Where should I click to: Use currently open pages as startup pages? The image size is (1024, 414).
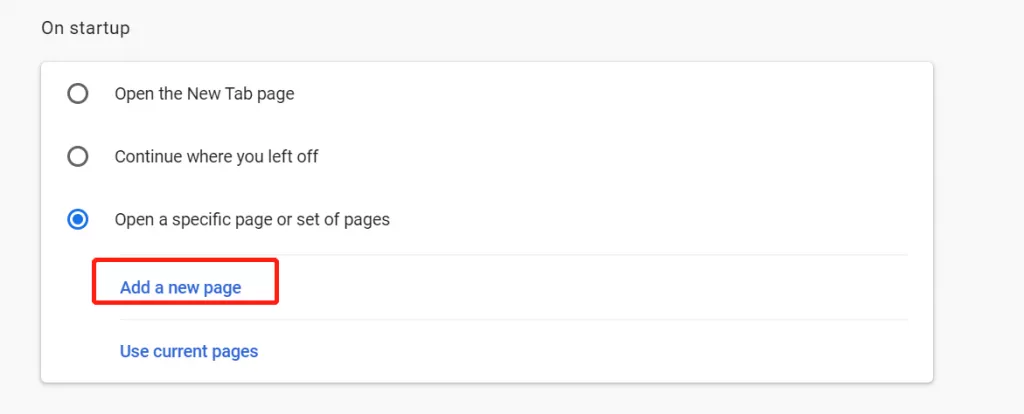189,351
